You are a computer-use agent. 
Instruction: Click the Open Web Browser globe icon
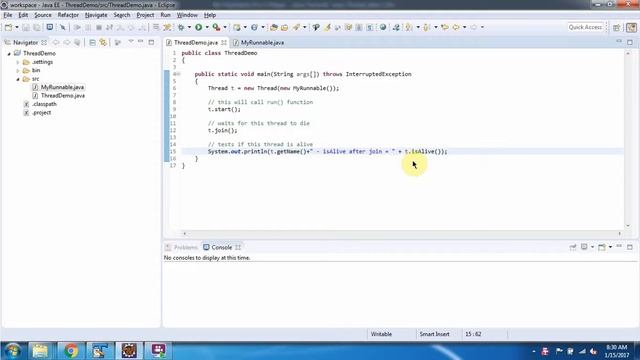pos(383,27)
